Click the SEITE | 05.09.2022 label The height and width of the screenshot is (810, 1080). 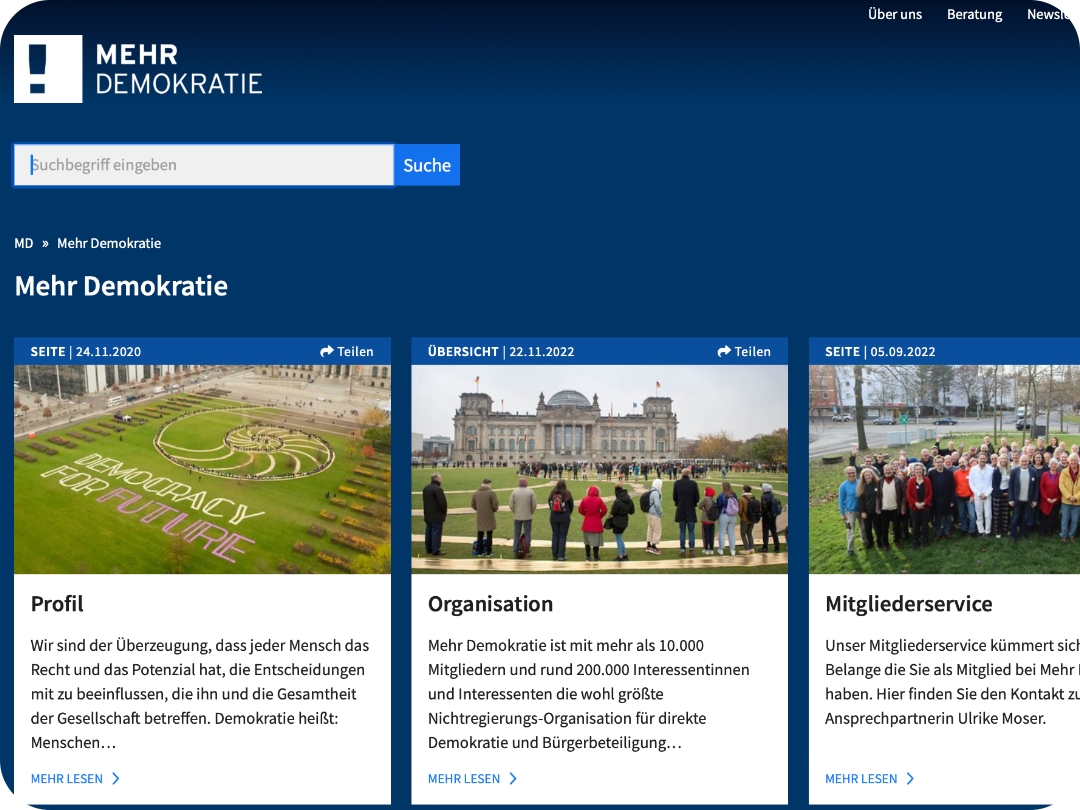pyautogui.click(x=880, y=351)
